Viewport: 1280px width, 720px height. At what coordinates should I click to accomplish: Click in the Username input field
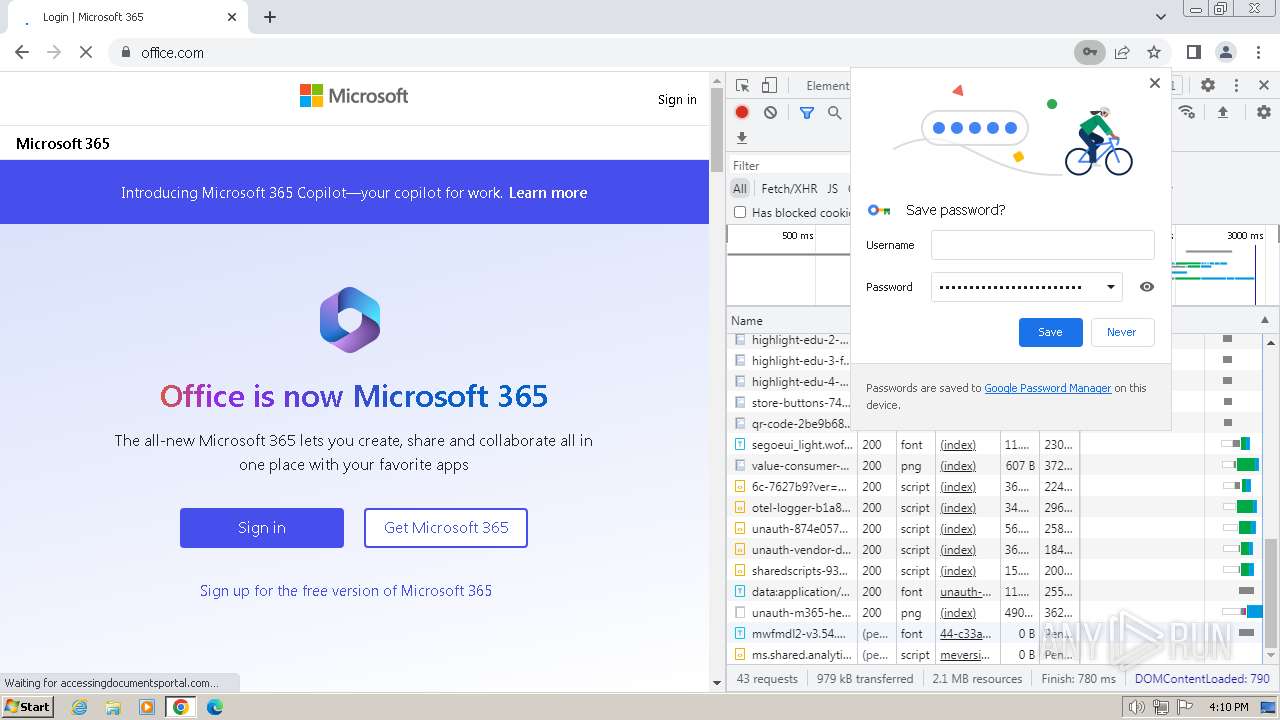click(x=1042, y=245)
